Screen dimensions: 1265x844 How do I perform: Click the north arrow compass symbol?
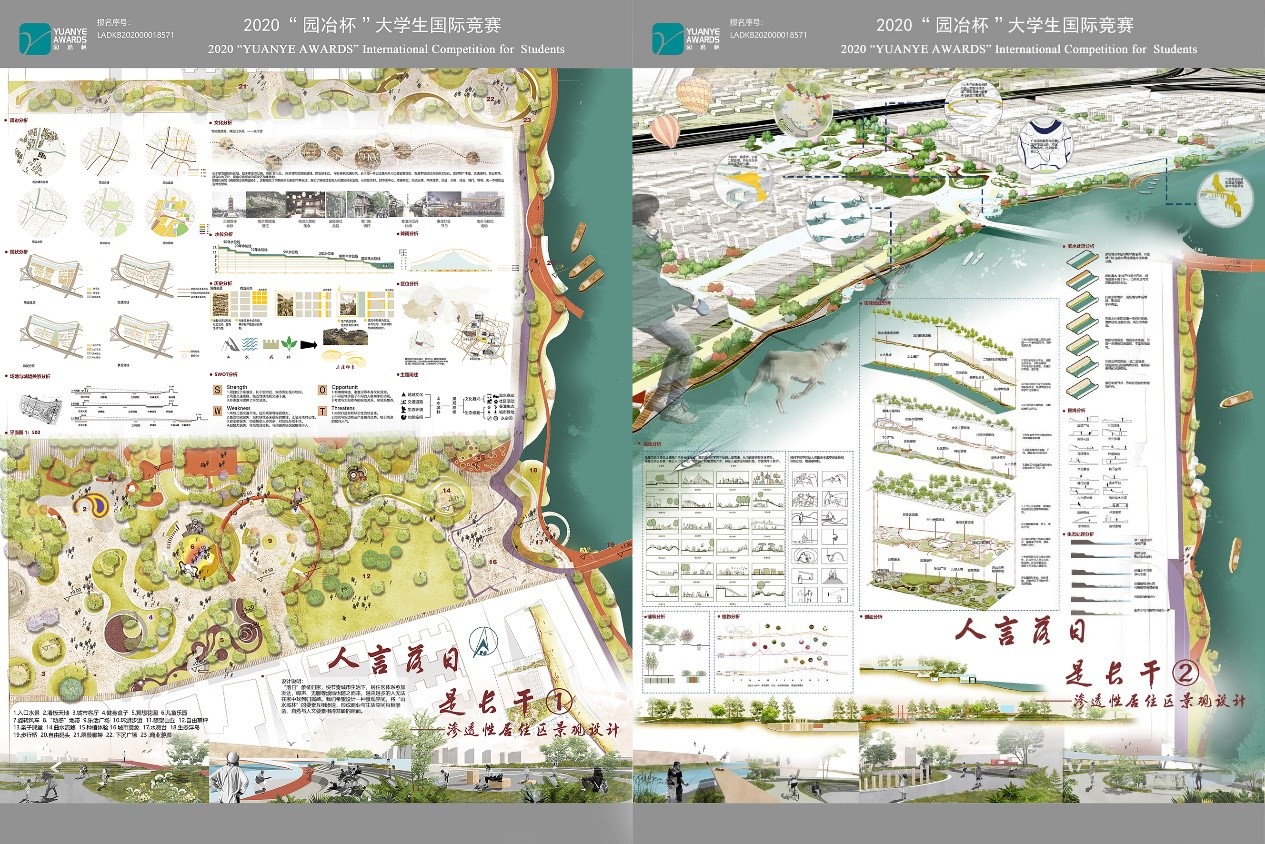tap(480, 638)
